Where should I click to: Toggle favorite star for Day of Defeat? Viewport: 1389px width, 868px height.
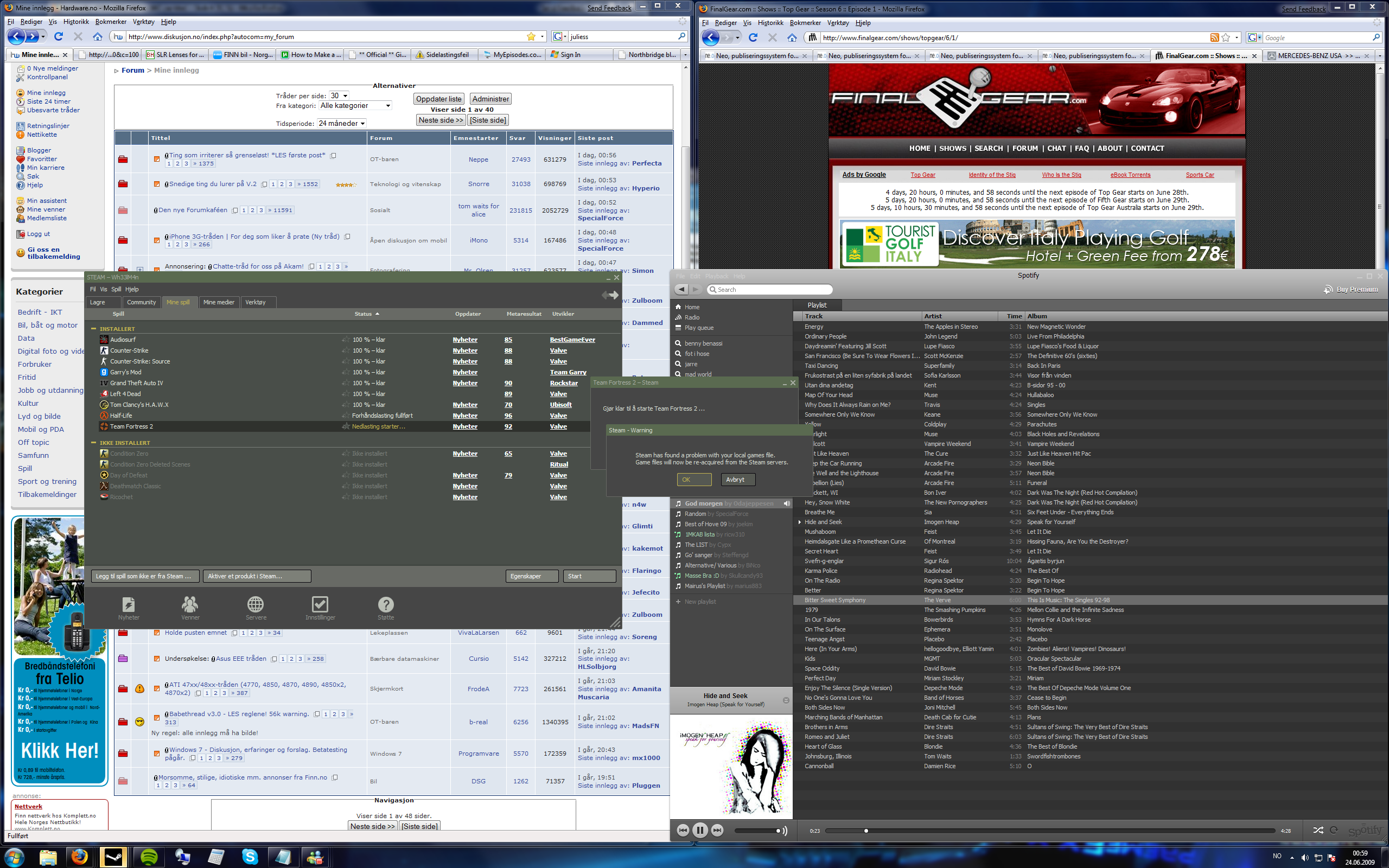click(x=346, y=475)
